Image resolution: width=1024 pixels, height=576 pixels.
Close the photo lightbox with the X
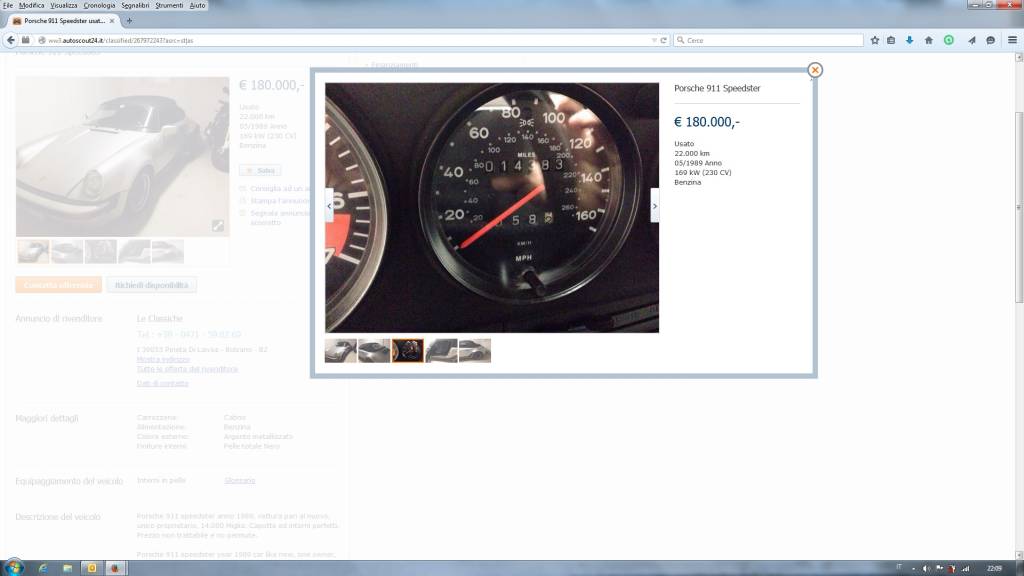click(814, 70)
